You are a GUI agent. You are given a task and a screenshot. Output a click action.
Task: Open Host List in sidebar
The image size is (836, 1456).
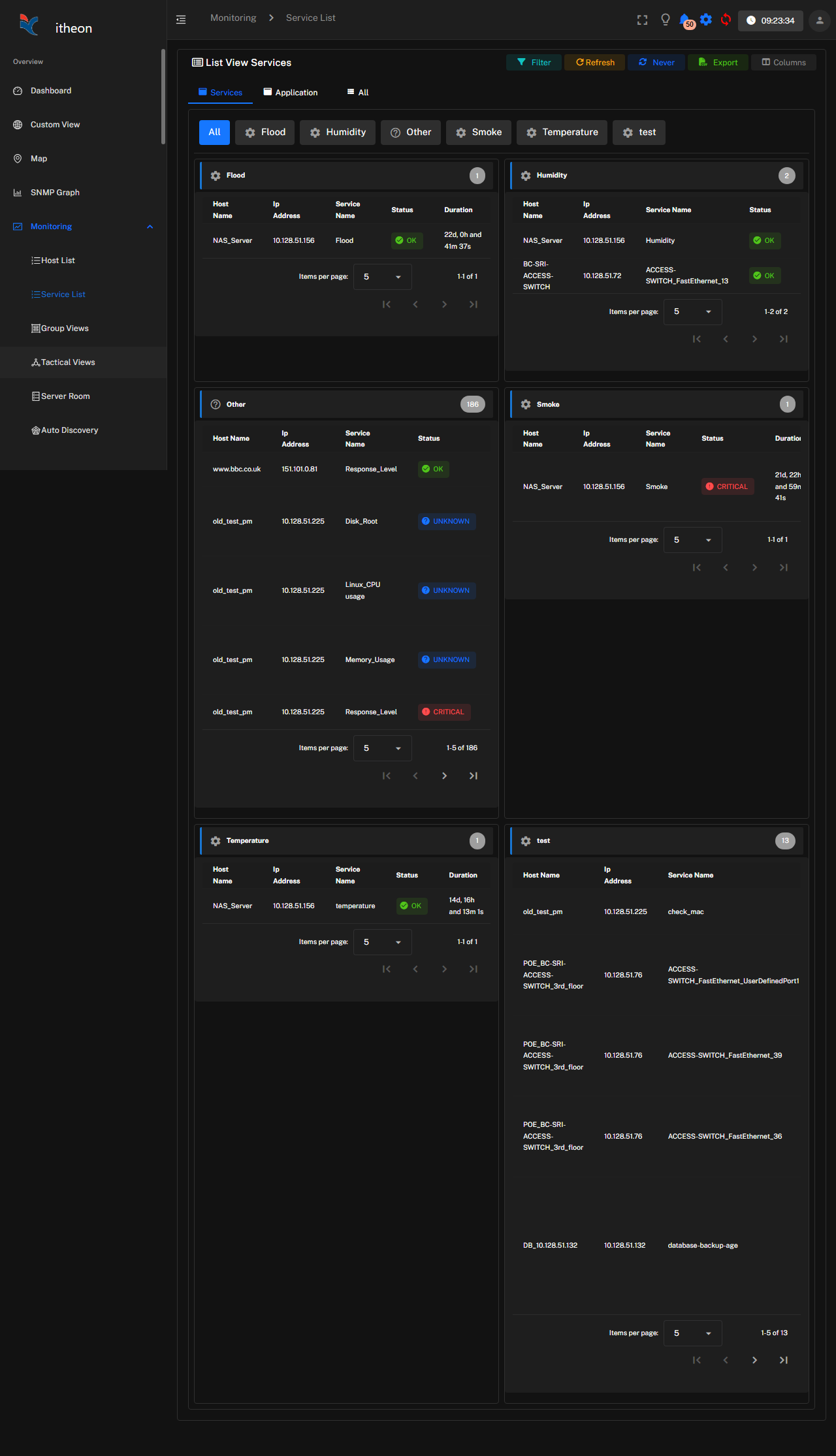83,261
